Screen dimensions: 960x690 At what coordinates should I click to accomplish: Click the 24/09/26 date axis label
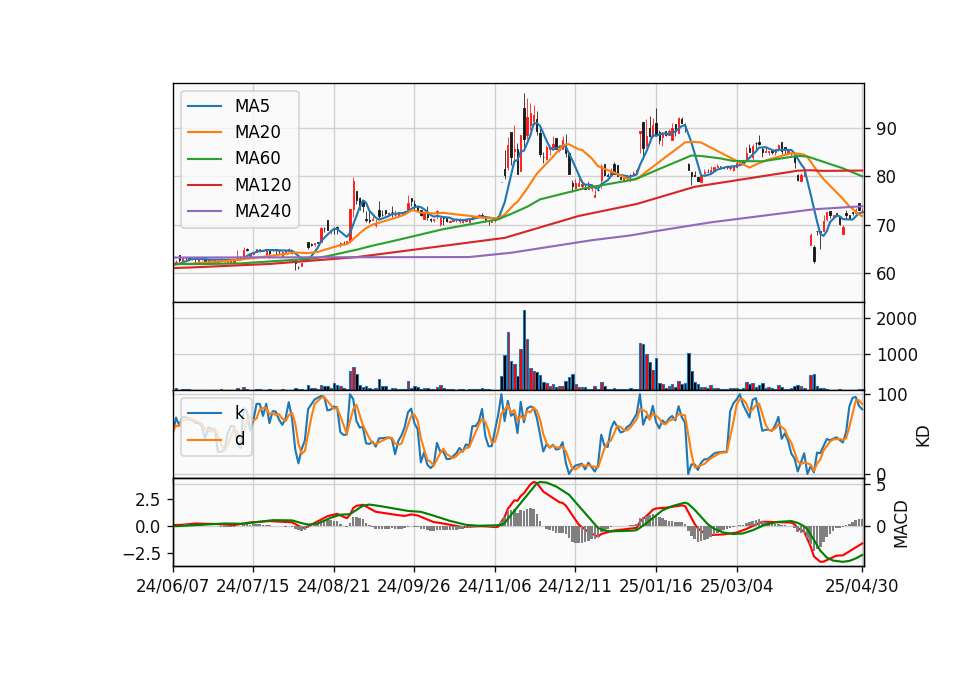[413, 586]
